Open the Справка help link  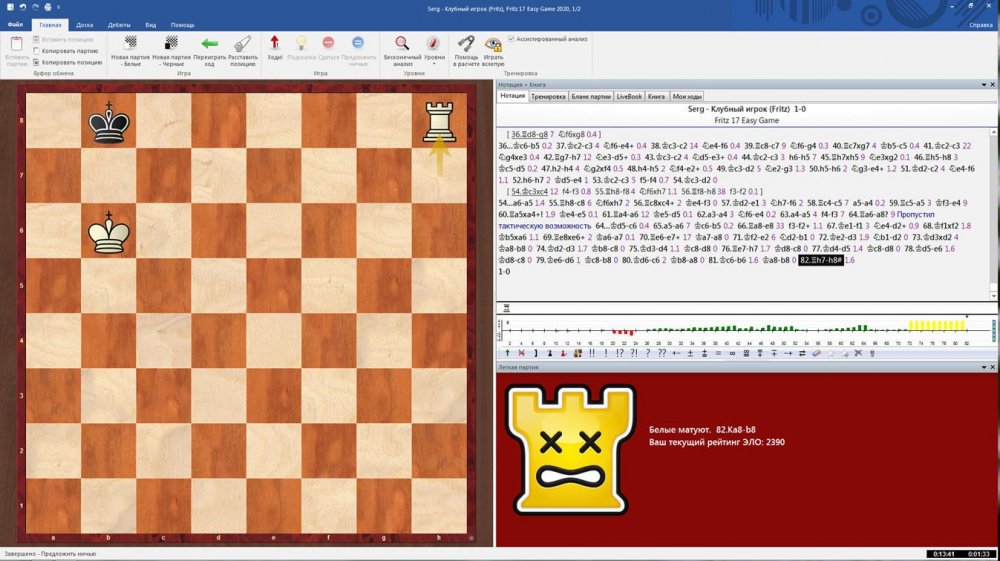point(980,24)
